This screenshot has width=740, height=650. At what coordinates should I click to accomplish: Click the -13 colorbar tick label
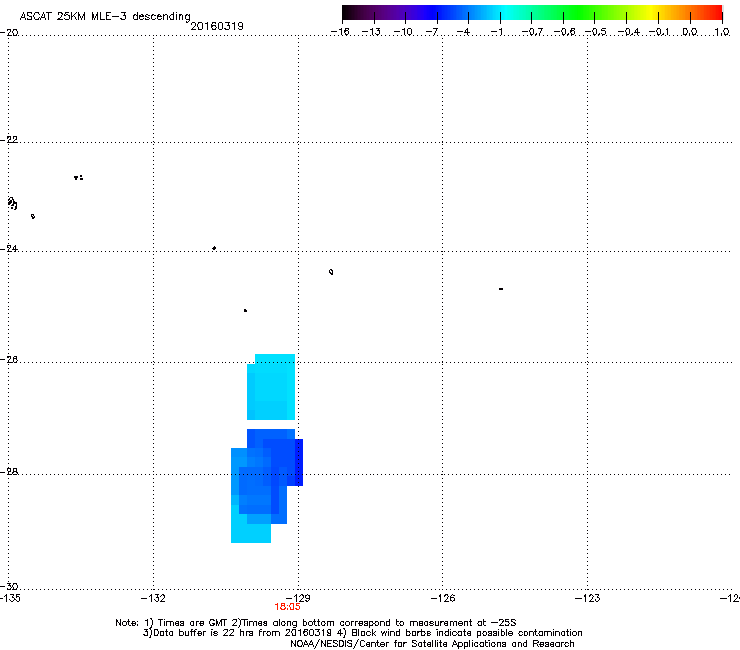click(371, 32)
